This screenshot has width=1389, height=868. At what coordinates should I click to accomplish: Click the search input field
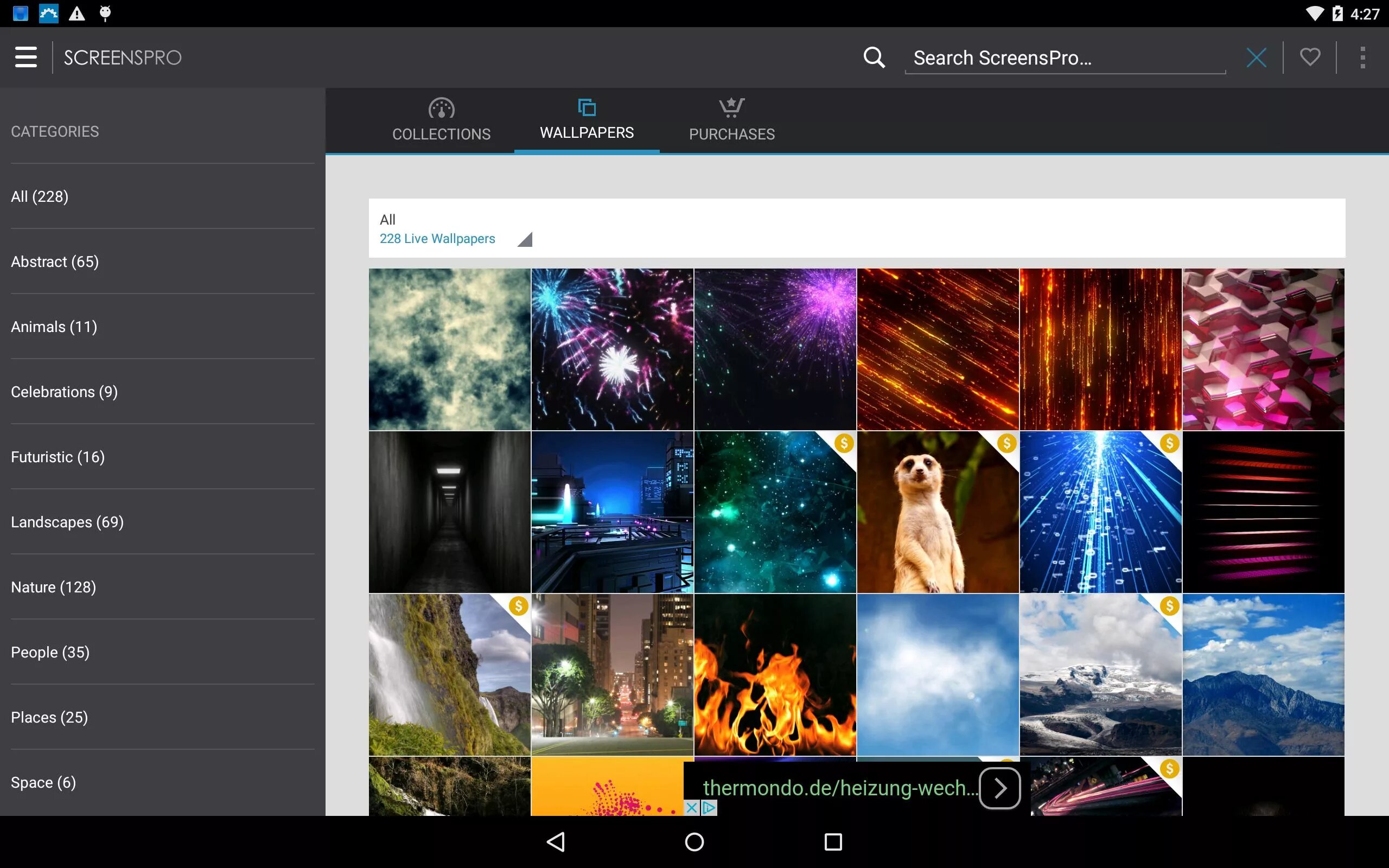coord(1064,57)
